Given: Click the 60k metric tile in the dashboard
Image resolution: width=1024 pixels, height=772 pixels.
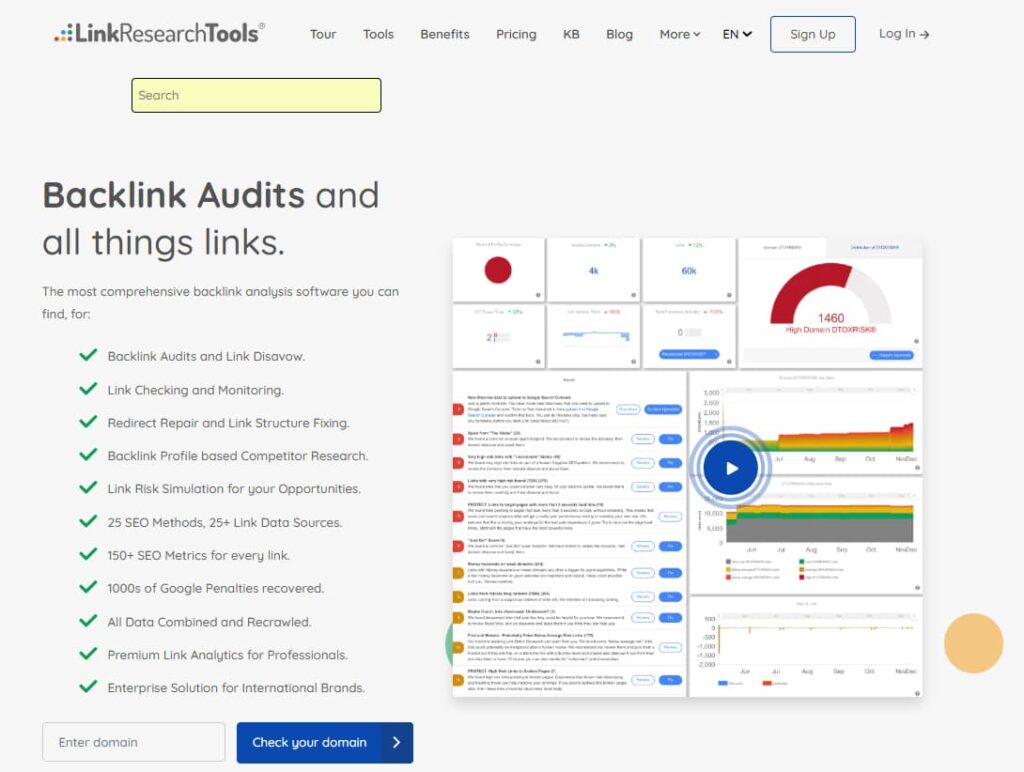Looking at the screenshot, I should pyautogui.click(x=689, y=270).
